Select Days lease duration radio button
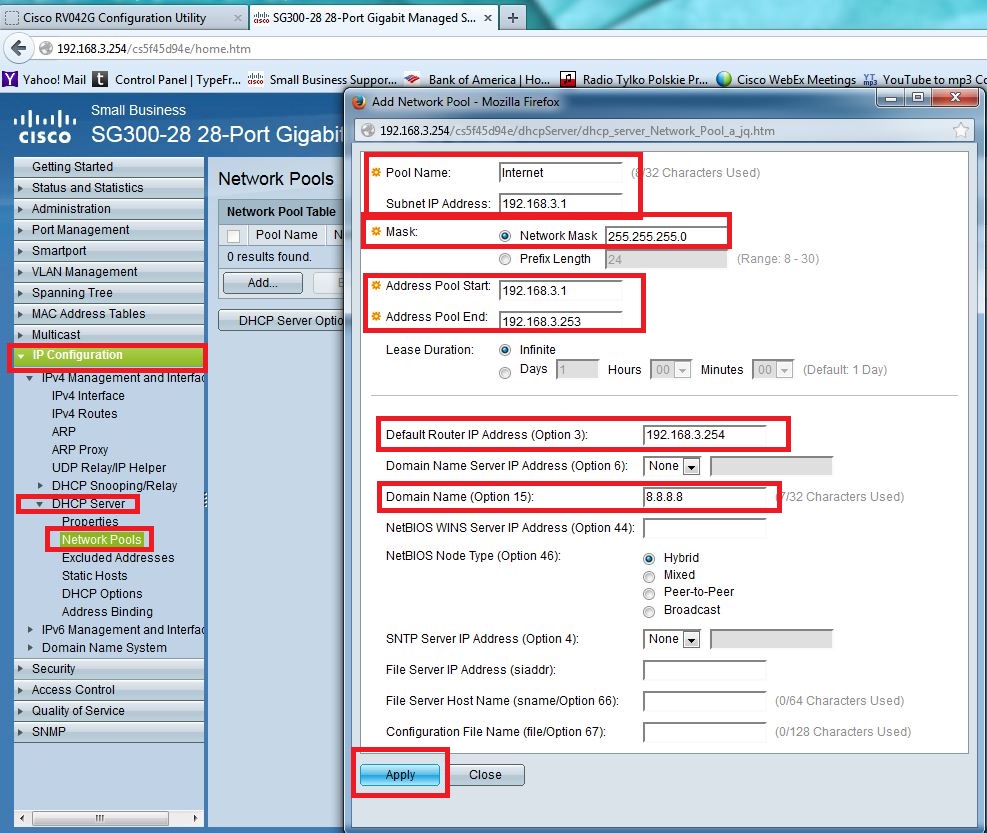Image resolution: width=987 pixels, height=833 pixels. coord(505,373)
